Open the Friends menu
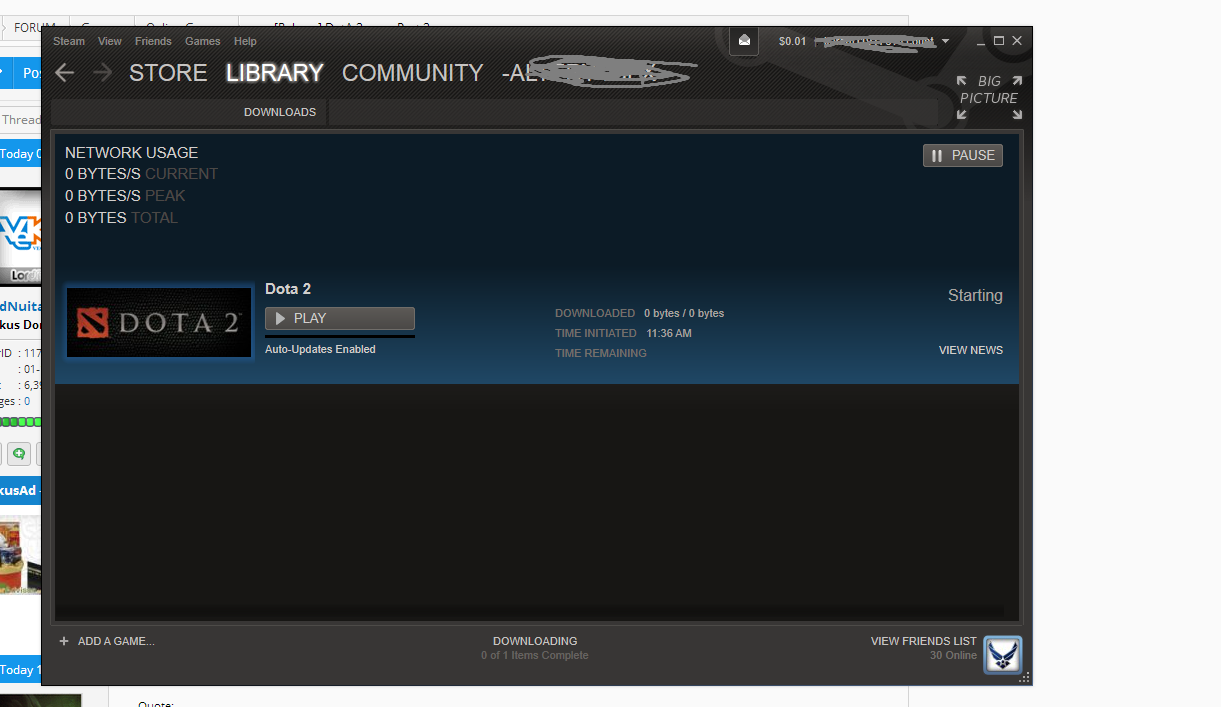The height and width of the screenshot is (707, 1221). (153, 41)
